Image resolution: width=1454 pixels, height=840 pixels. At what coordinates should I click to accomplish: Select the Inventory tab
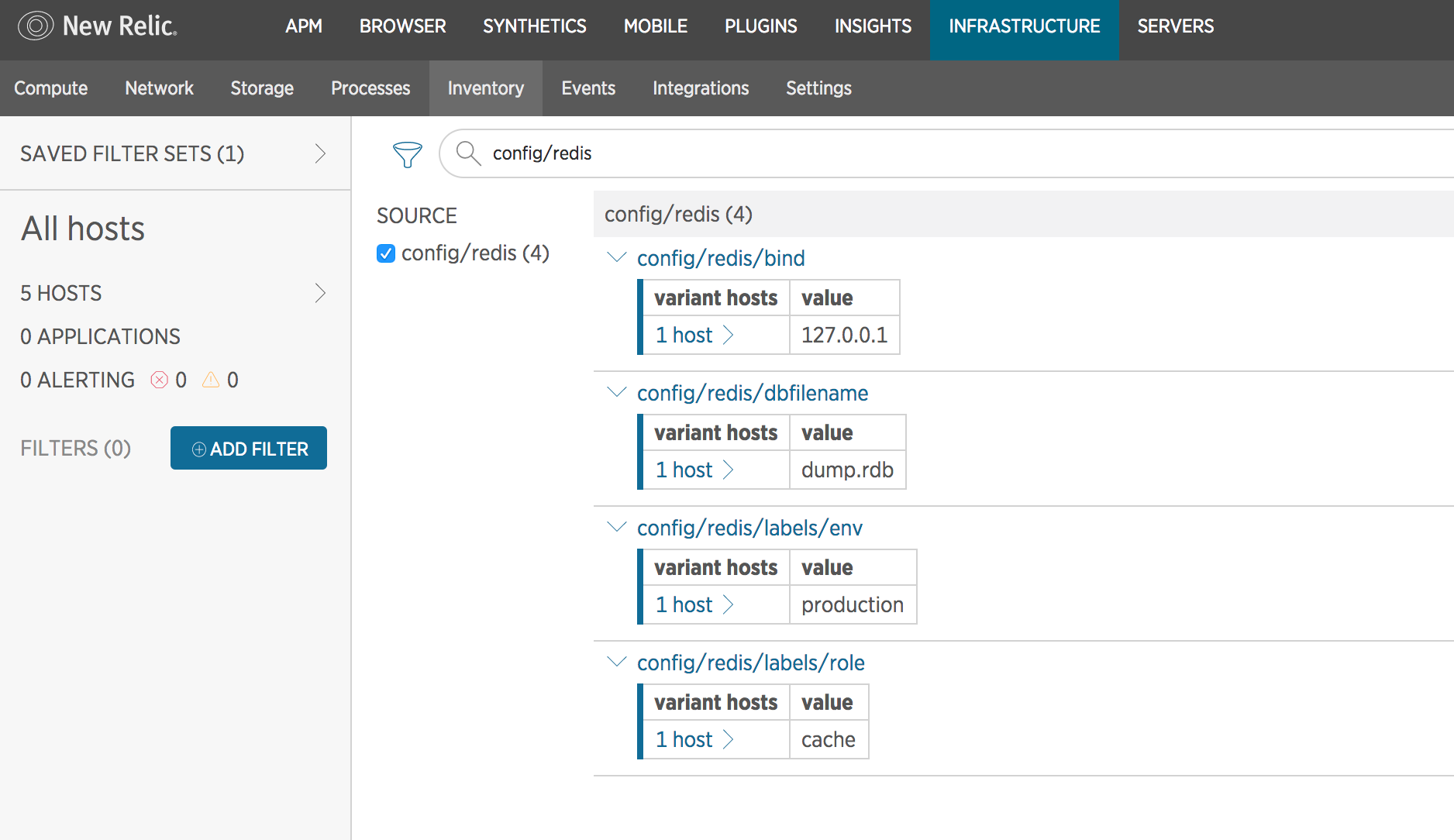(486, 88)
